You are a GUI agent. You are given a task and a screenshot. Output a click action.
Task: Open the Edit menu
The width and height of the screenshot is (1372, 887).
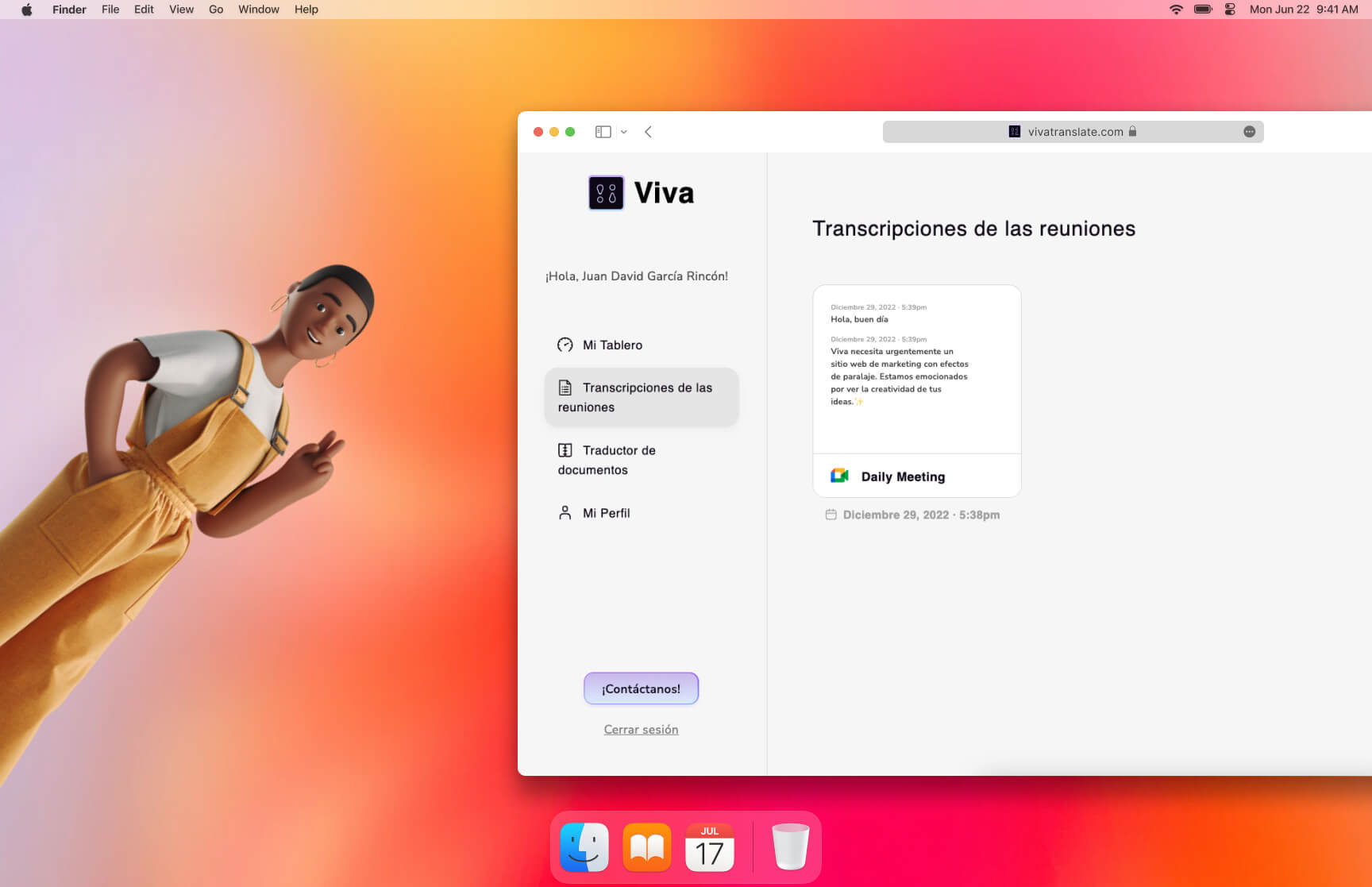pyautogui.click(x=144, y=10)
